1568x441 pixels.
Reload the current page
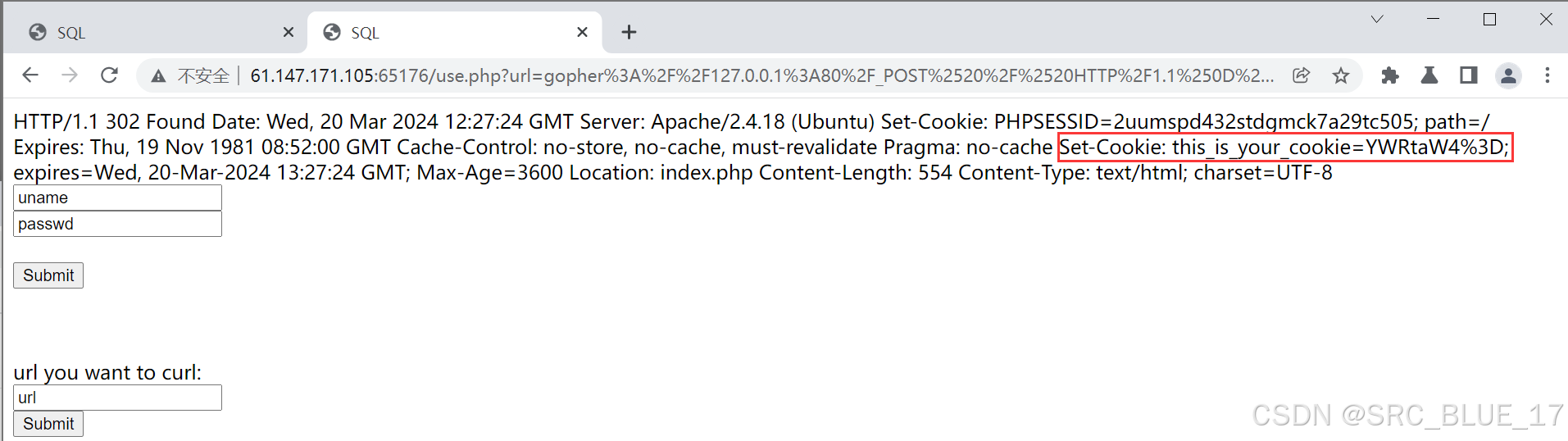[109, 75]
